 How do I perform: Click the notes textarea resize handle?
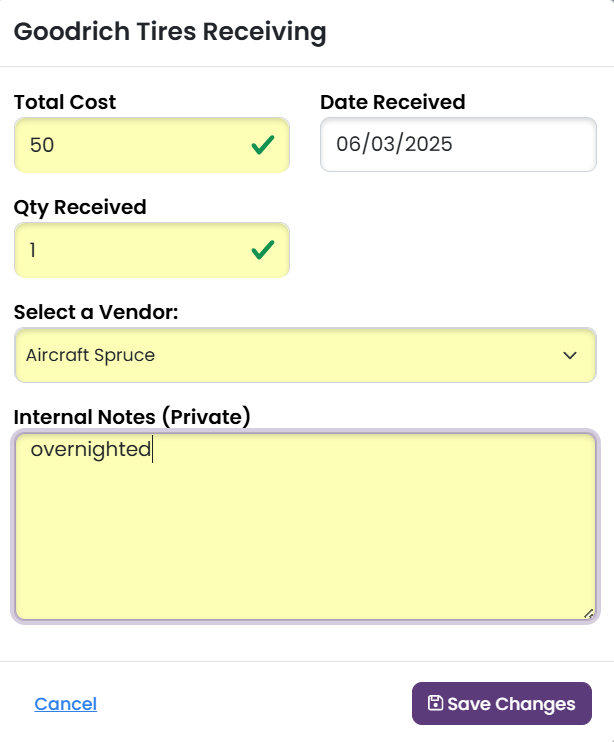(x=589, y=614)
